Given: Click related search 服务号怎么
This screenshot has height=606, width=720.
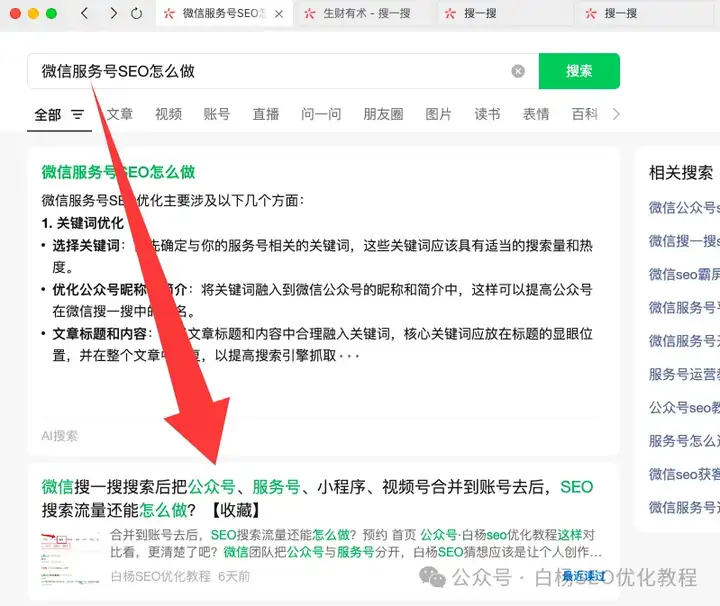Looking at the screenshot, I should point(684,441).
